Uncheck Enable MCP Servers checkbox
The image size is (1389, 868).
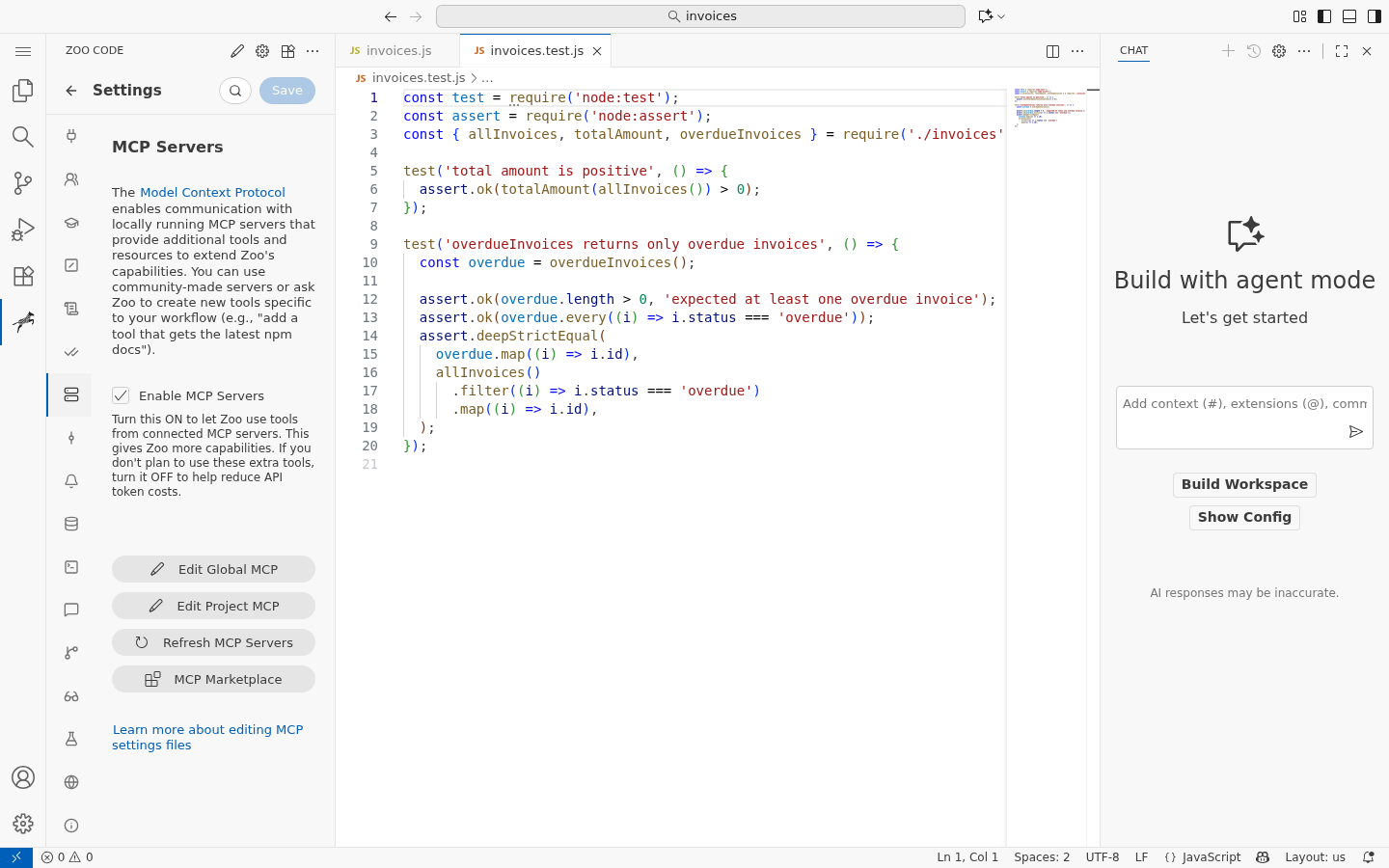121,395
